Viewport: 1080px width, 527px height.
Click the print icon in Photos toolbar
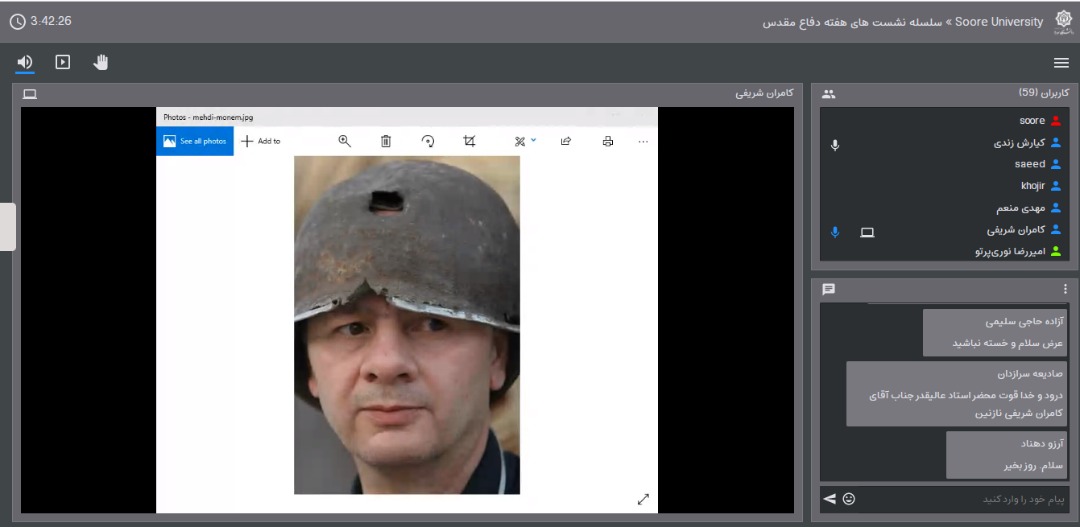click(x=608, y=141)
